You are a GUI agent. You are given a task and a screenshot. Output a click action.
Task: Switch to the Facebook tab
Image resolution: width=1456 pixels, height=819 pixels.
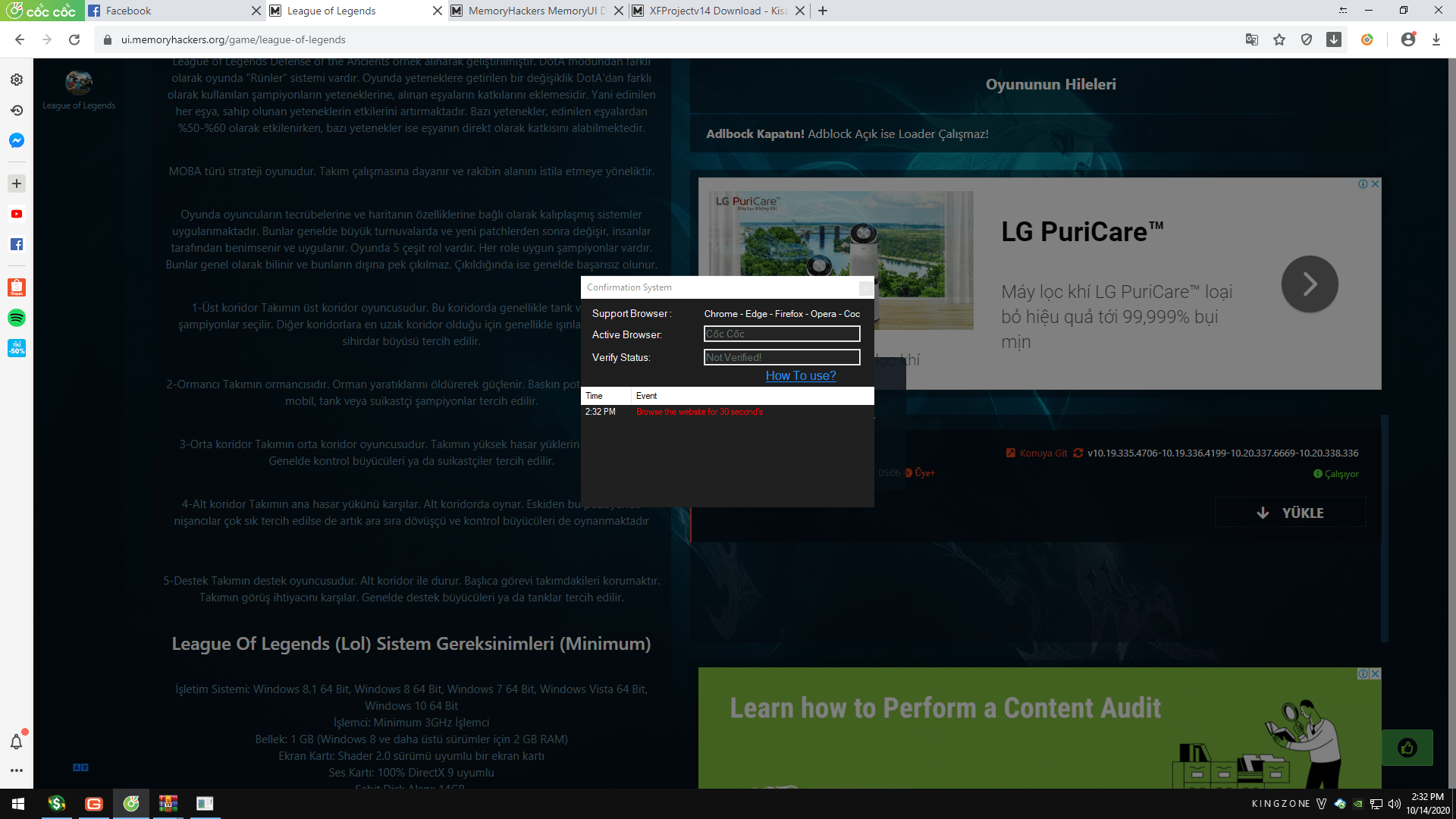(x=174, y=11)
